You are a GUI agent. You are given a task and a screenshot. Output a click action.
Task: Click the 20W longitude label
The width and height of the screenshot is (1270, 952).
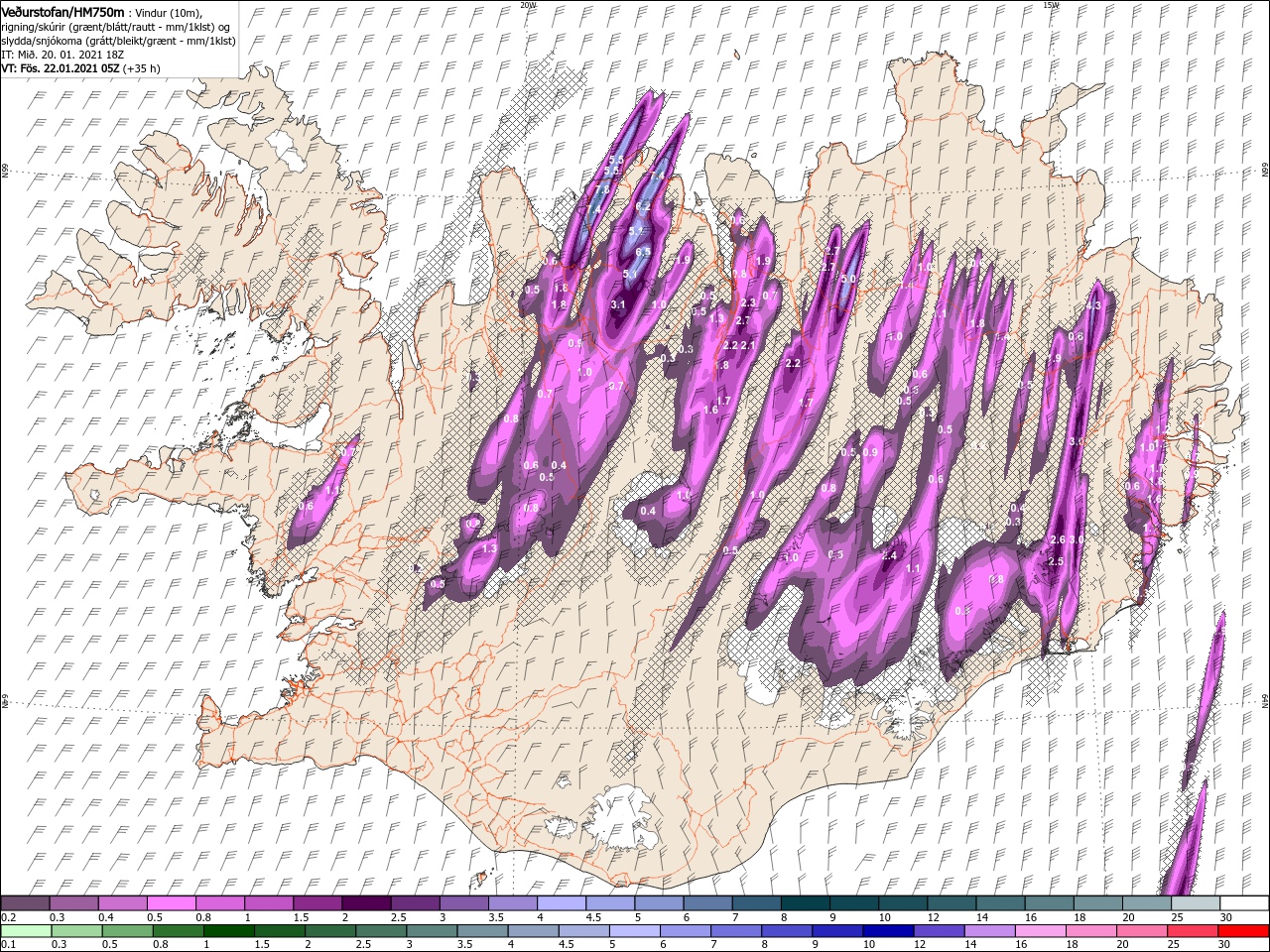tap(528, 5)
